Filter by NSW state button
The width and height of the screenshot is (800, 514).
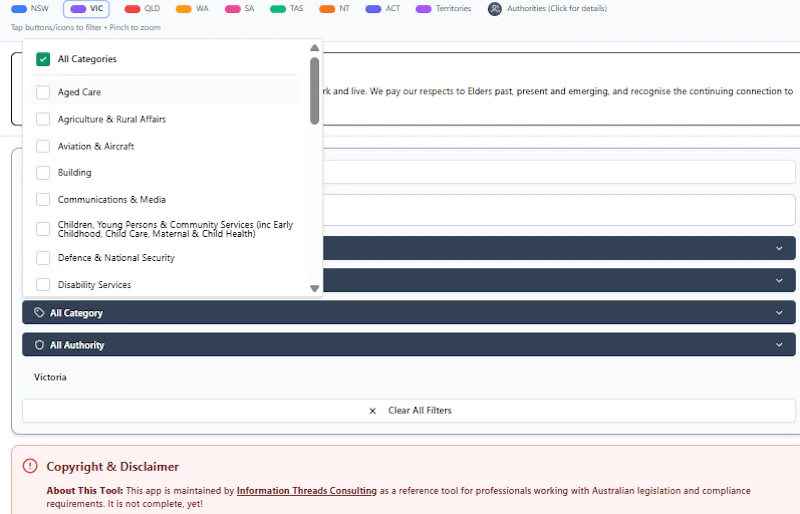(30, 9)
